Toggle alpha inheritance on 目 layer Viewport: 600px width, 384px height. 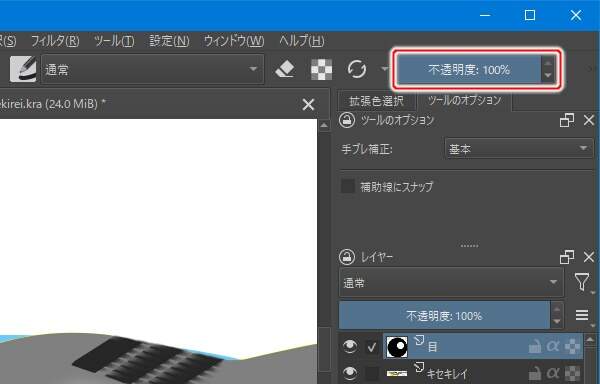click(572, 347)
